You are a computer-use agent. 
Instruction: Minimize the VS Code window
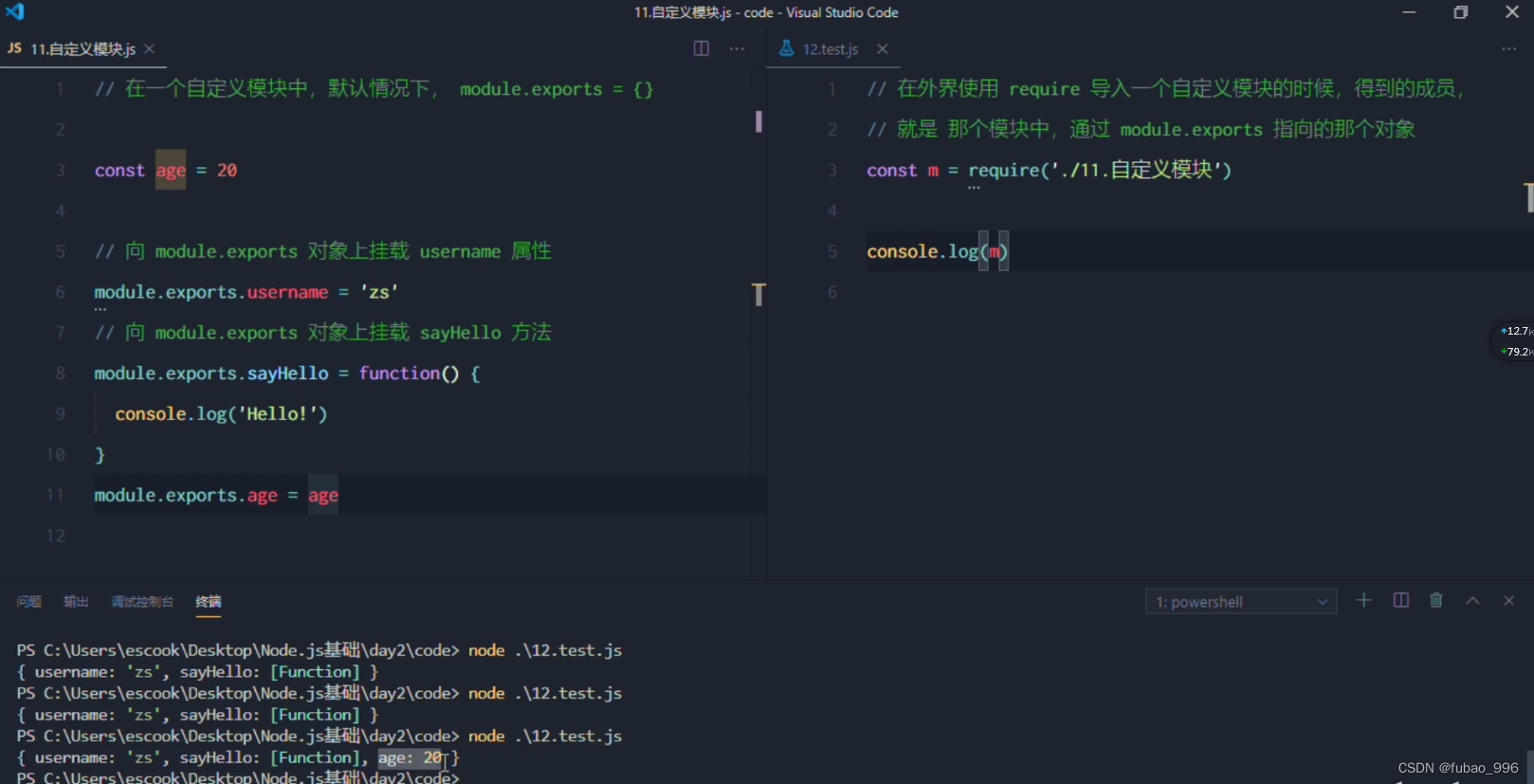pos(1409,12)
